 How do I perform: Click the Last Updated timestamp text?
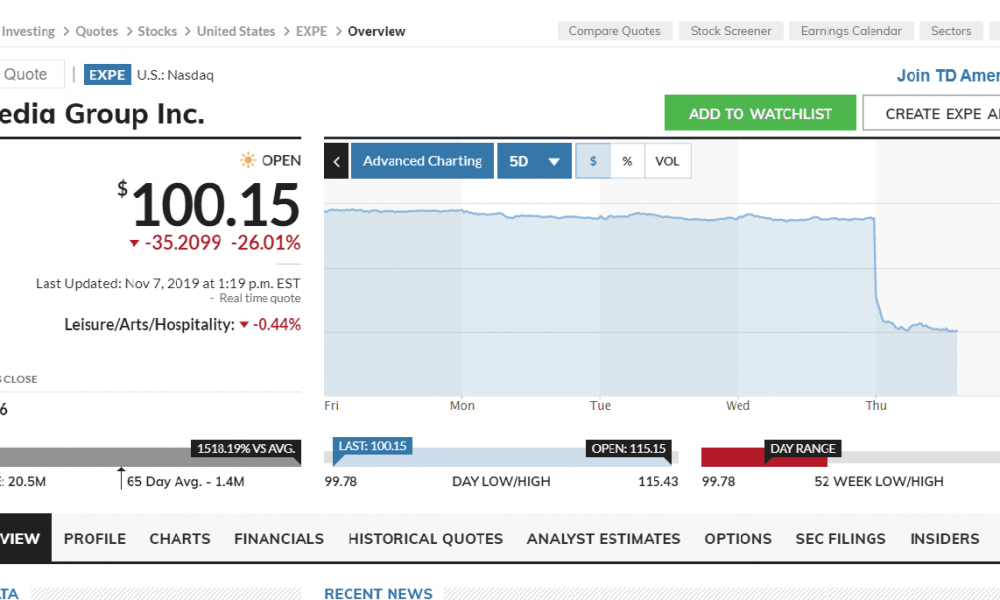click(x=168, y=283)
